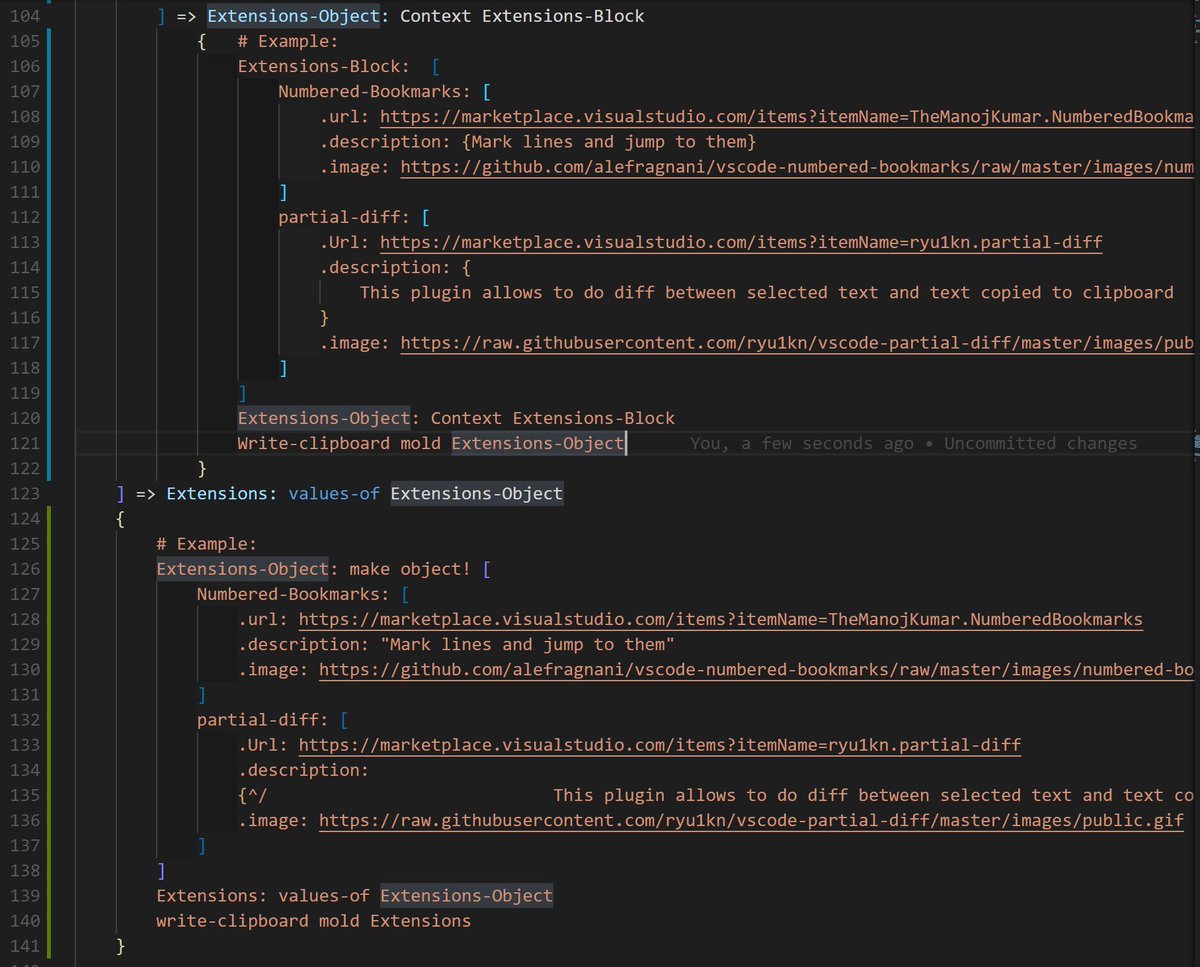Click 'Extensions: values-of' on line 123
Image resolution: width=1200 pixels, height=967 pixels.
click(x=273, y=493)
